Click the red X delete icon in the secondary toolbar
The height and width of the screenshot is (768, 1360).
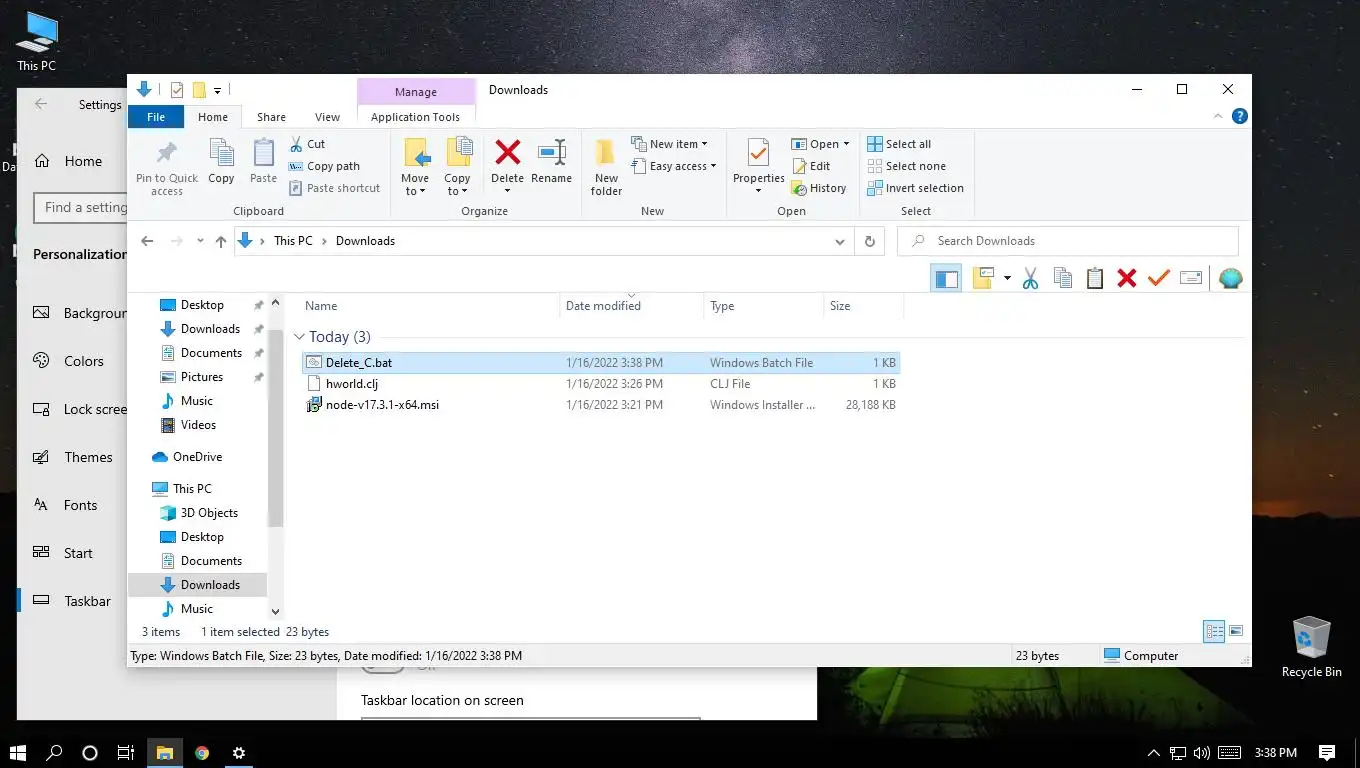pos(1127,279)
